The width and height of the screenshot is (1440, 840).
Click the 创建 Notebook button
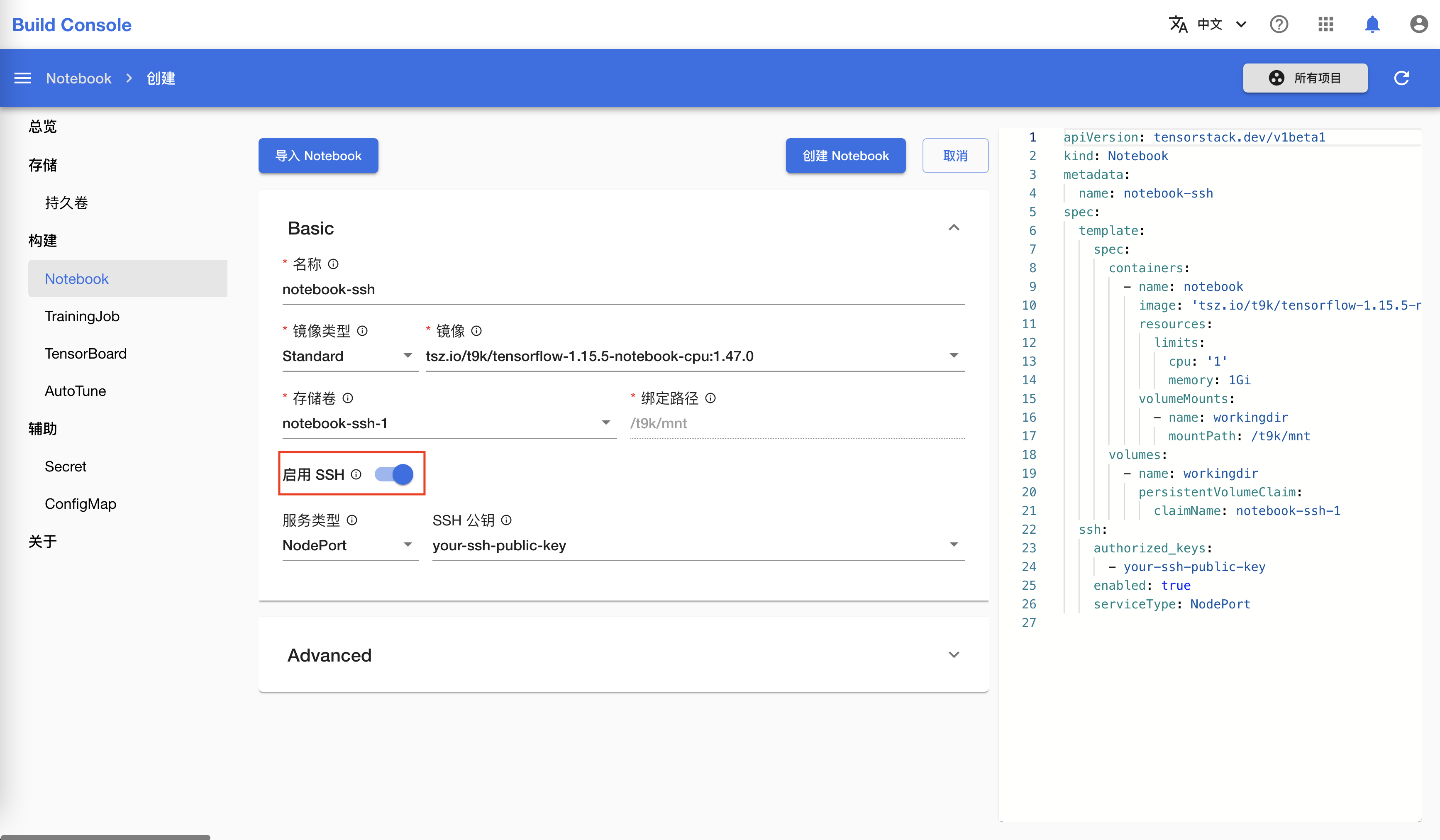click(x=845, y=155)
